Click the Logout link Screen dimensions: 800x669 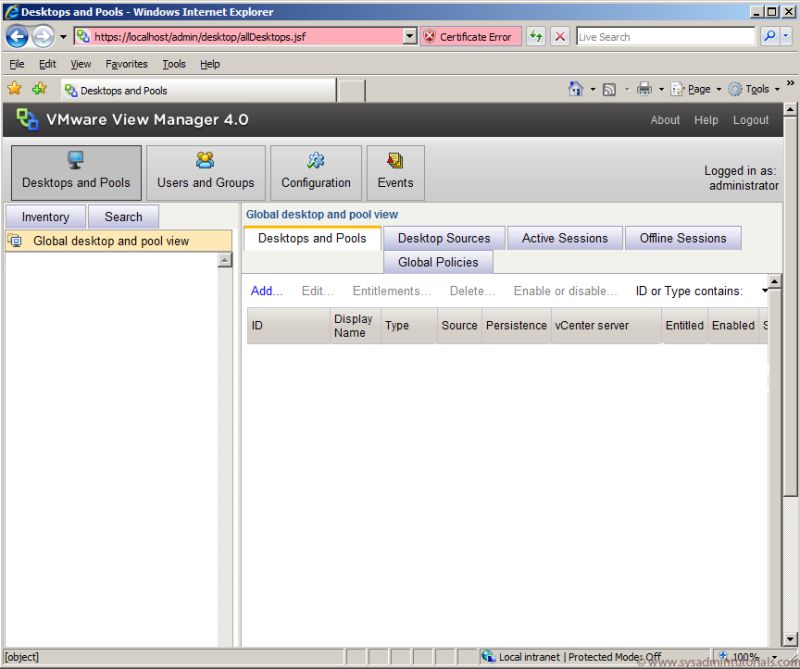pos(751,120)
